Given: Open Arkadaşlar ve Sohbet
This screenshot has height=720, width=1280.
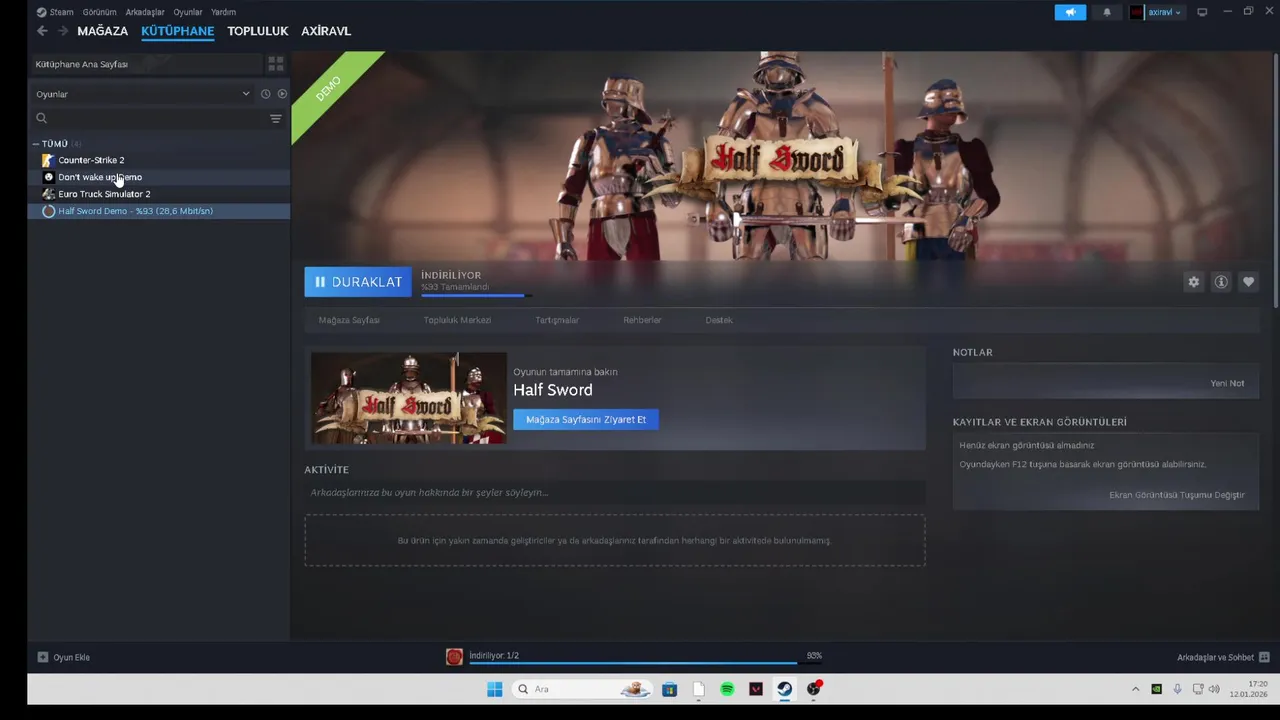Looking at the screenshot, I should [x=1223, y=657].
